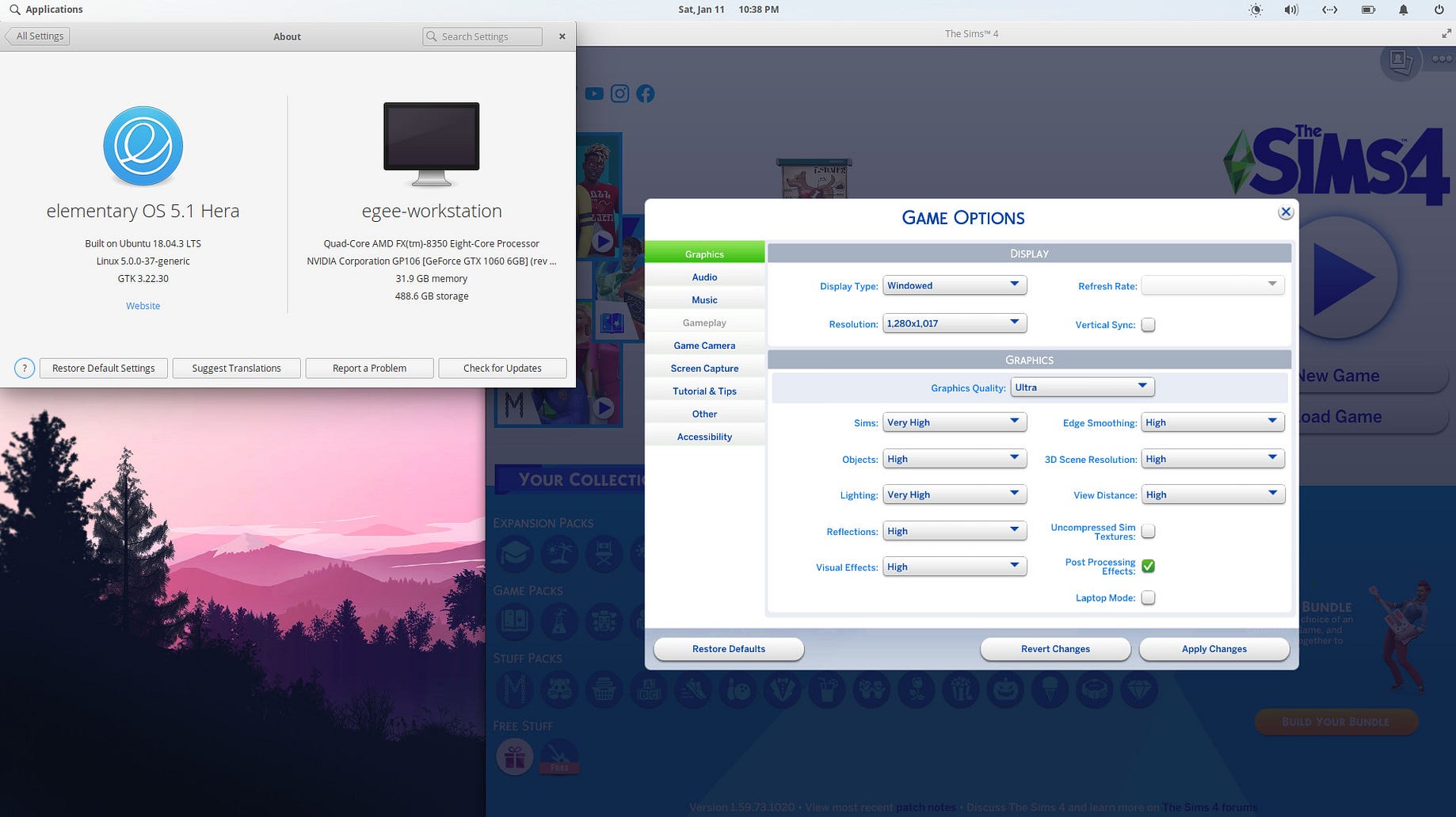Click the director's chair expansion pack icon
The image size is (1456, 817).
point(604,554)
